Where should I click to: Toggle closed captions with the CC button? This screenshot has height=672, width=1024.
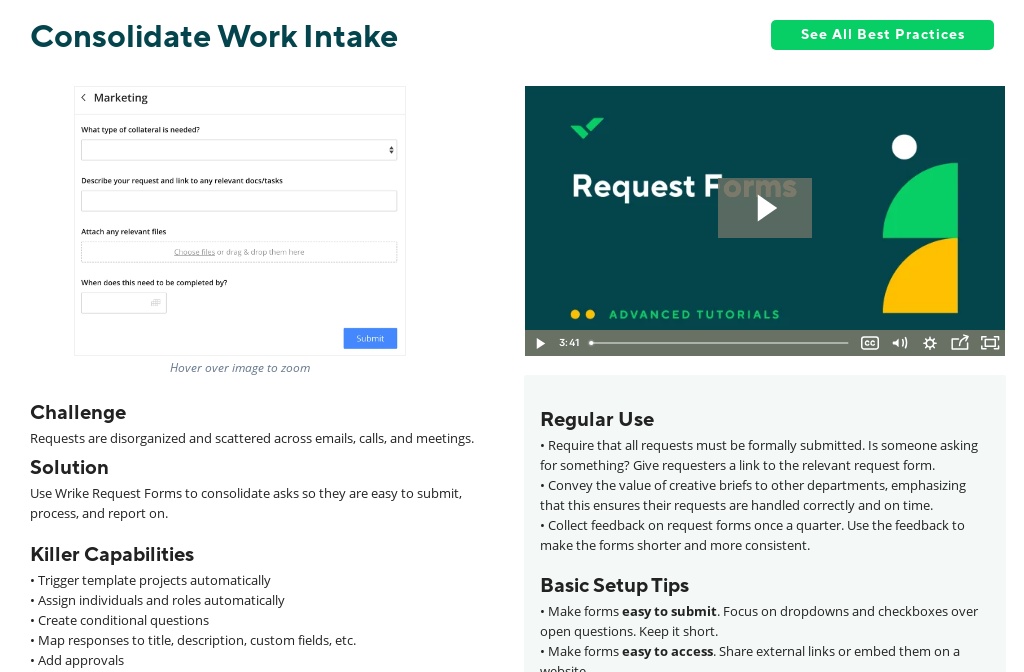(870, 343)
